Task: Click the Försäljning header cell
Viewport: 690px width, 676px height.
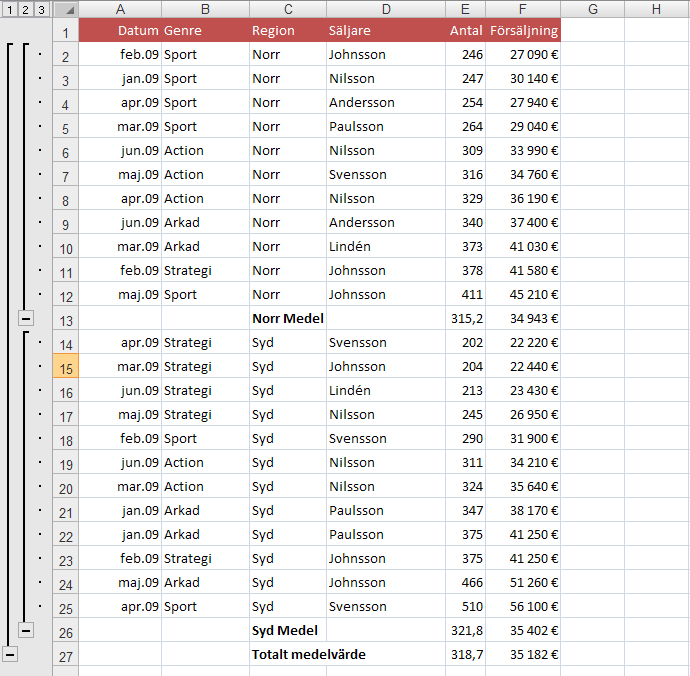Action: tap(523, 30)
